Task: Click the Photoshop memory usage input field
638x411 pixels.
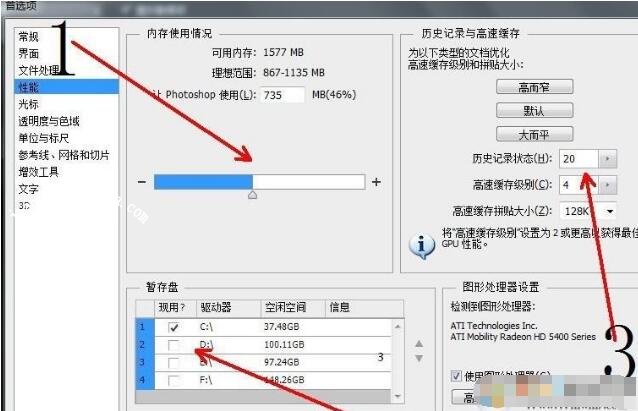Action: point(282,95)
